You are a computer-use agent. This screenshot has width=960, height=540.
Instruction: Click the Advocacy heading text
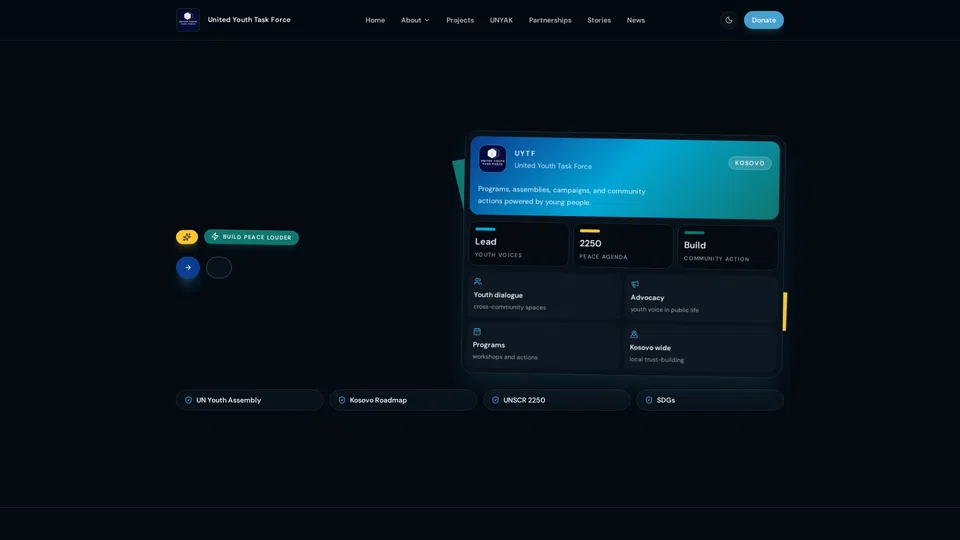point(647,298)
